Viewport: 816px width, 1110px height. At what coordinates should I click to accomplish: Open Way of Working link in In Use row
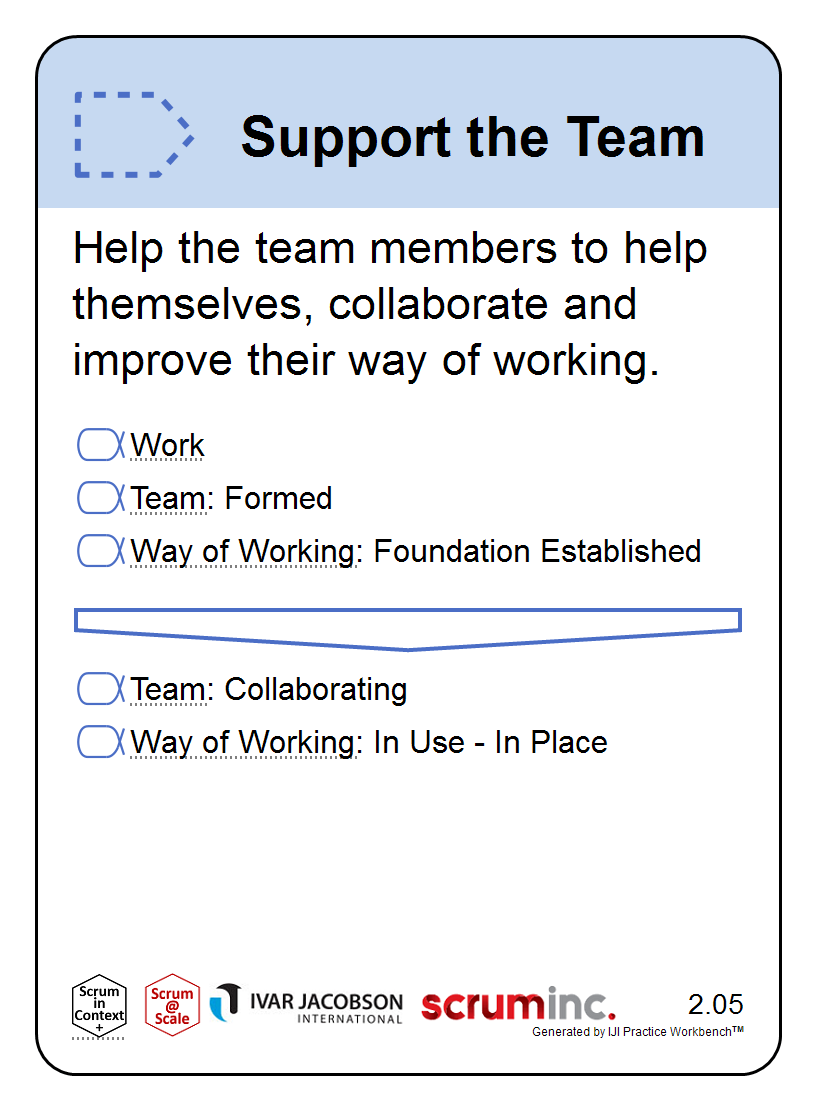coord(243,743)
